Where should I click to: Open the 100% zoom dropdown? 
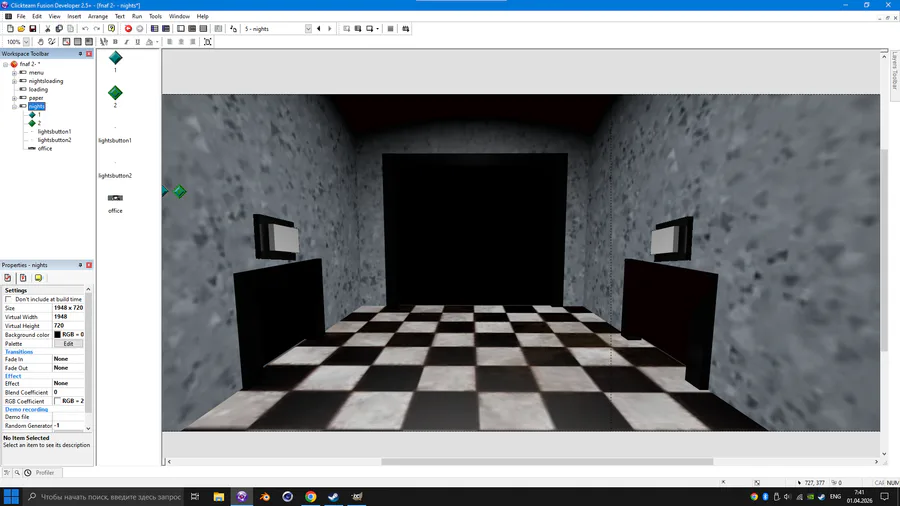[26, 42]
